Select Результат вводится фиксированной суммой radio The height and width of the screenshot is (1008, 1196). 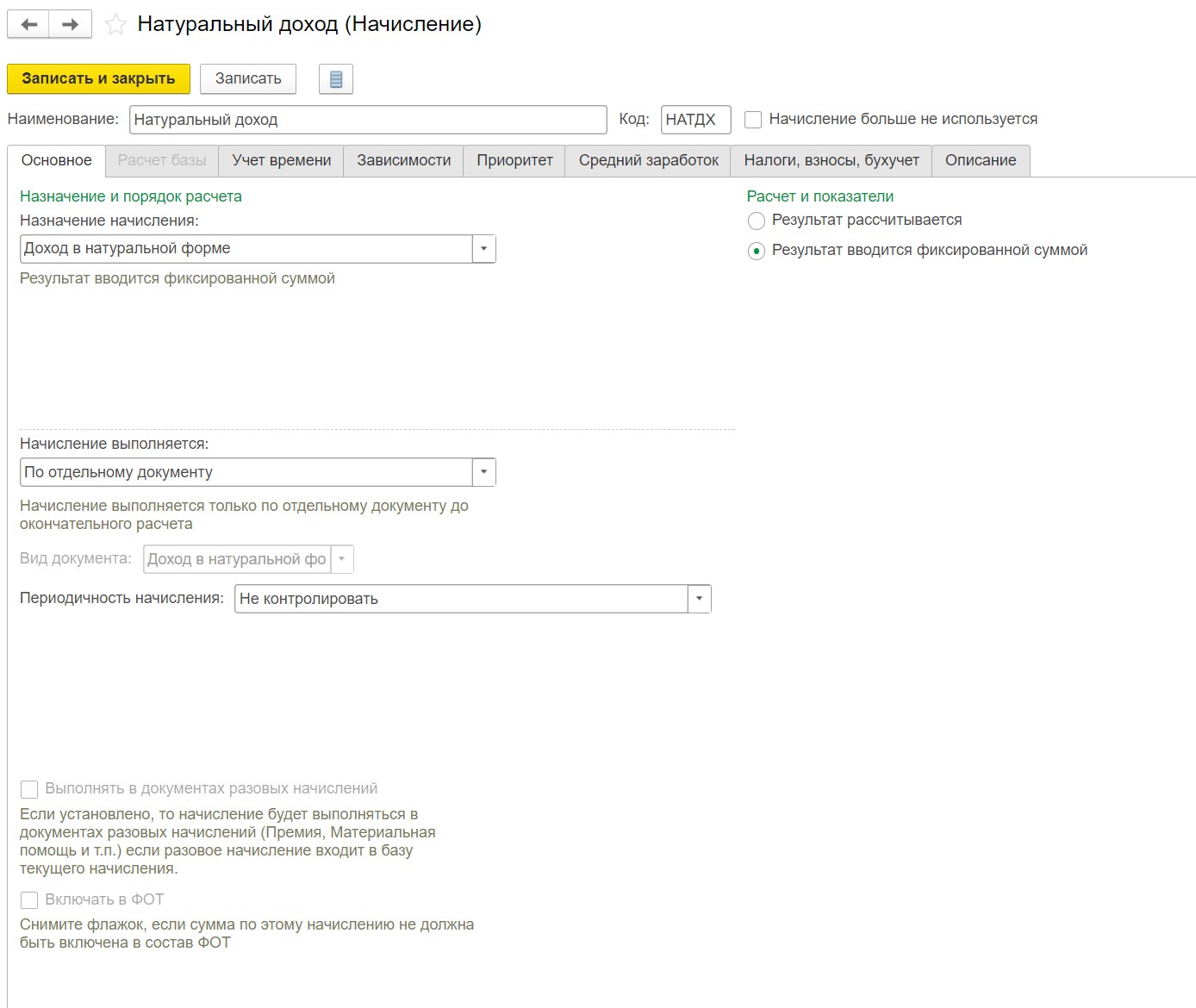click(757, 251)
